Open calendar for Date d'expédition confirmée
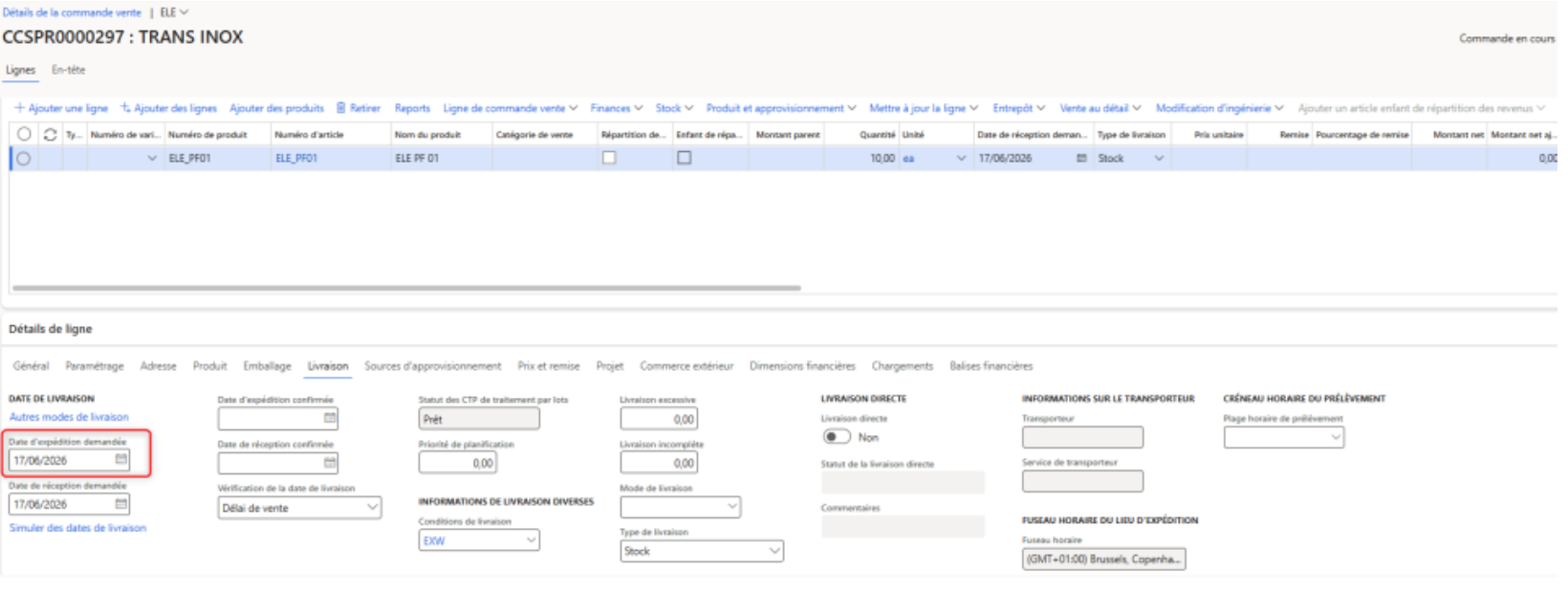The width and height of the screenshot is (1568, 614). coord(330,418)
